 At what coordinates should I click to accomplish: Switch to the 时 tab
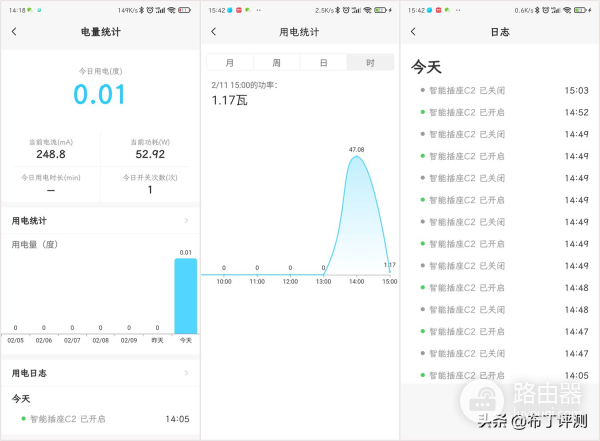(x=370, y=62)
